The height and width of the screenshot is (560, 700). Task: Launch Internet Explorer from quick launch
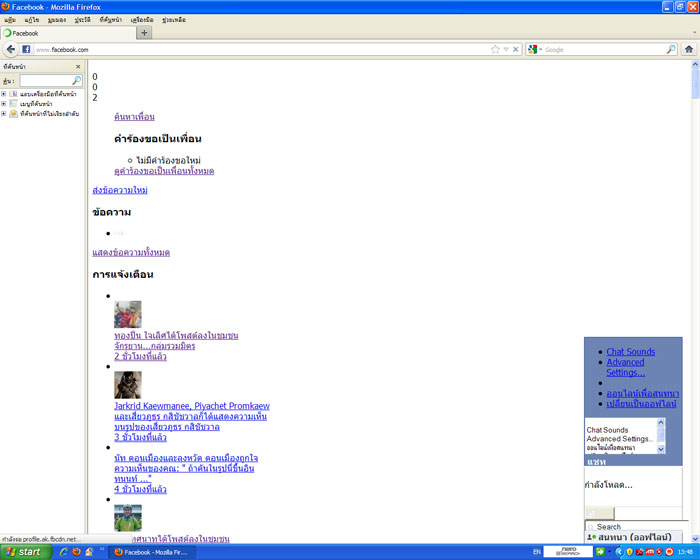coord(64,552)
